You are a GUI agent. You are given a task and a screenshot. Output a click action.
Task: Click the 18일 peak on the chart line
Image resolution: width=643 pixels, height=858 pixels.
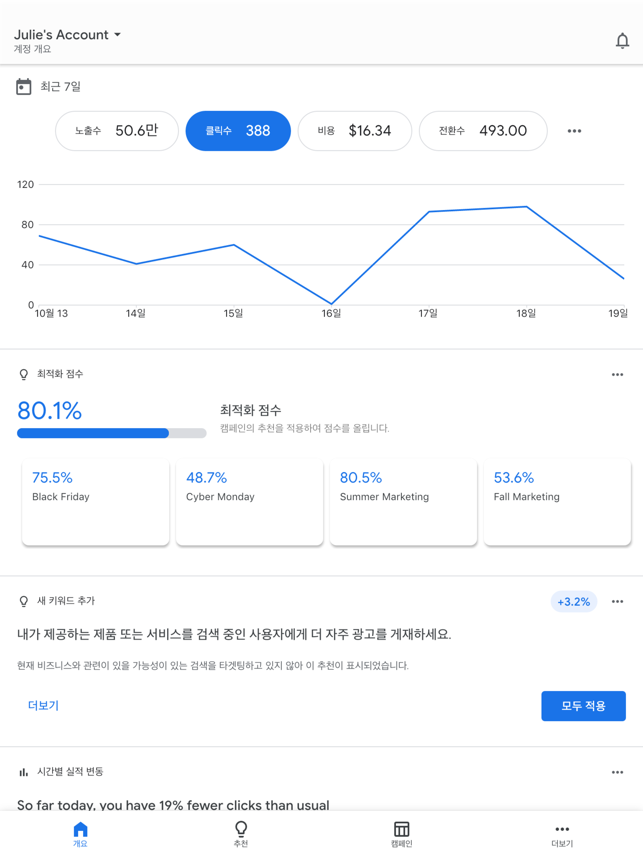click(x=526, y=207)
